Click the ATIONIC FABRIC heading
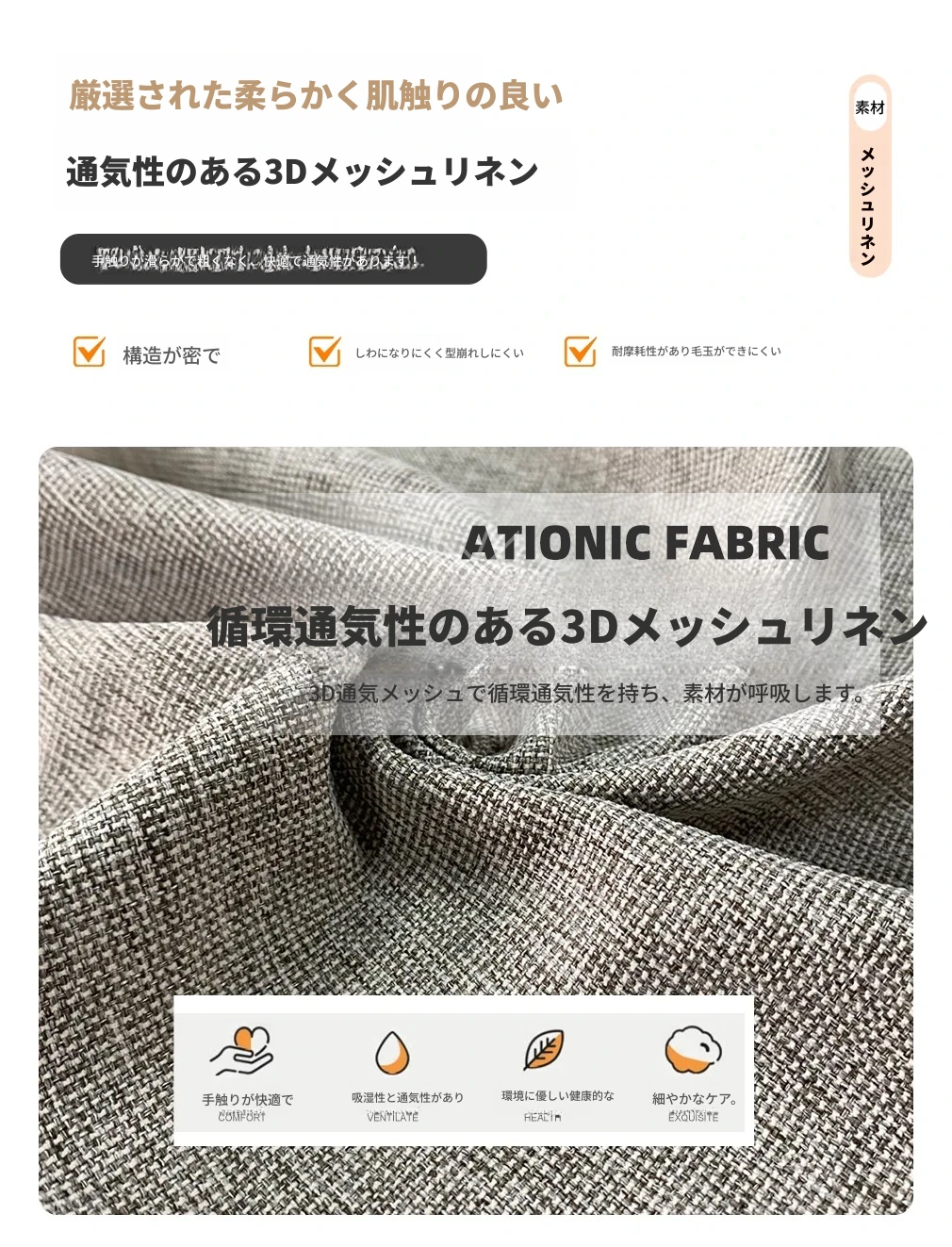 click(x=646, y=543)
